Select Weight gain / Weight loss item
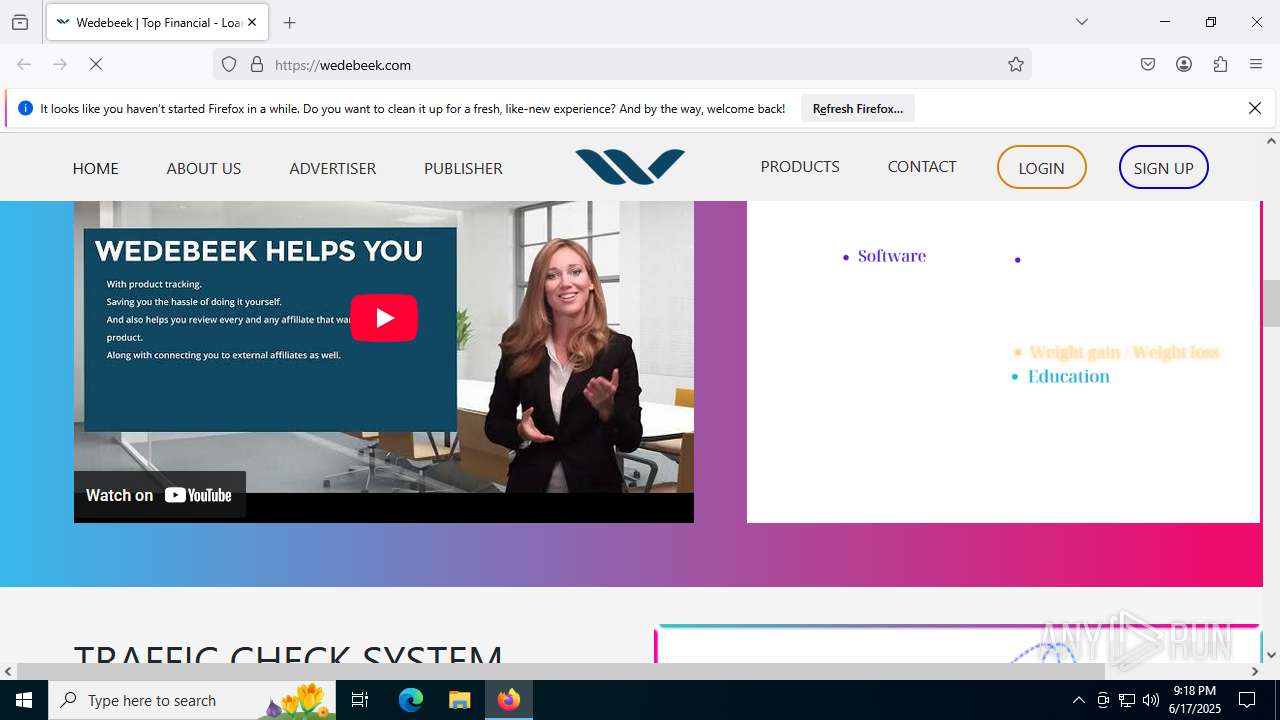The height and width of the screenshot is (720, 1280). tap(1124, 352)
